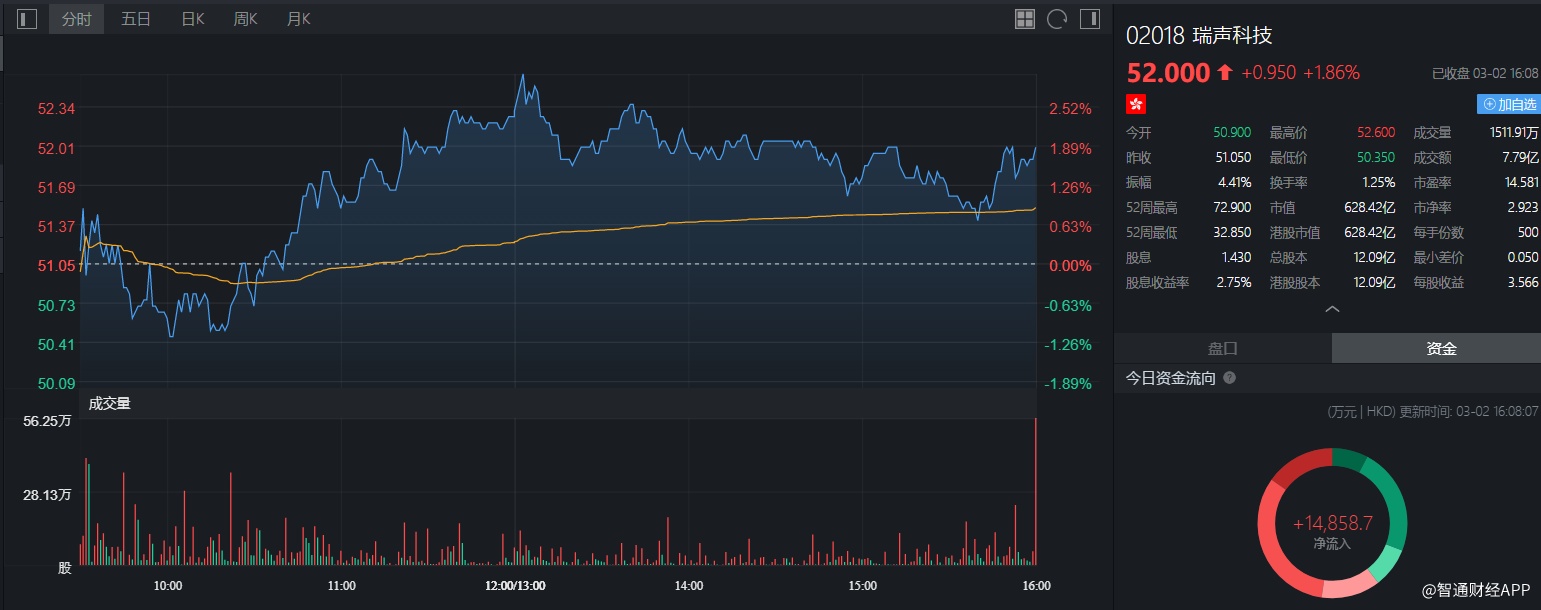Refresh the chart data
This screenshot has height=610, width=1541.
[1057, 19]
